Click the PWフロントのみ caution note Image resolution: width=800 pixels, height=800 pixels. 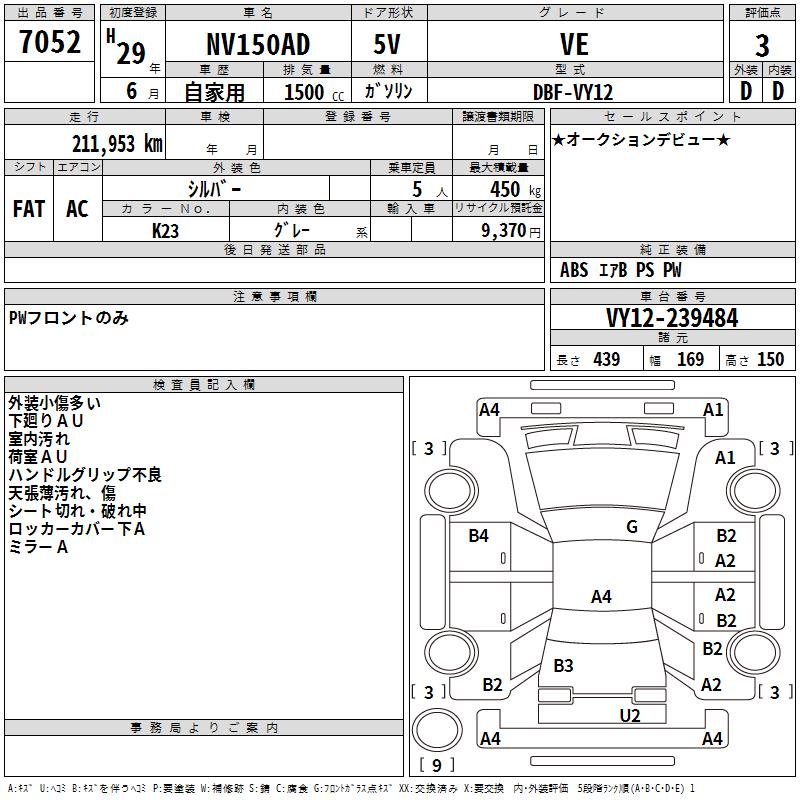(68, 318)
